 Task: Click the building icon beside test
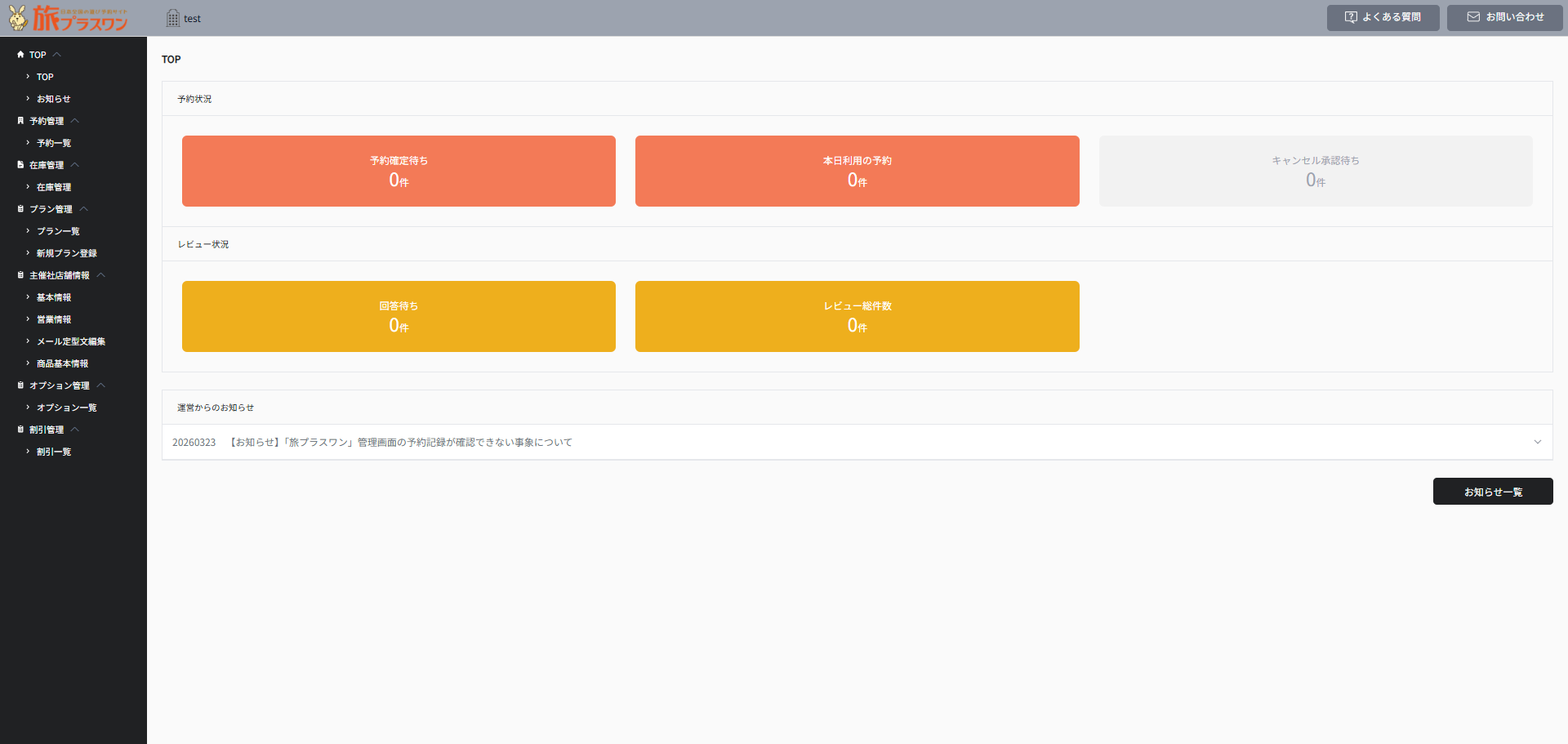(x=172, y=18)
